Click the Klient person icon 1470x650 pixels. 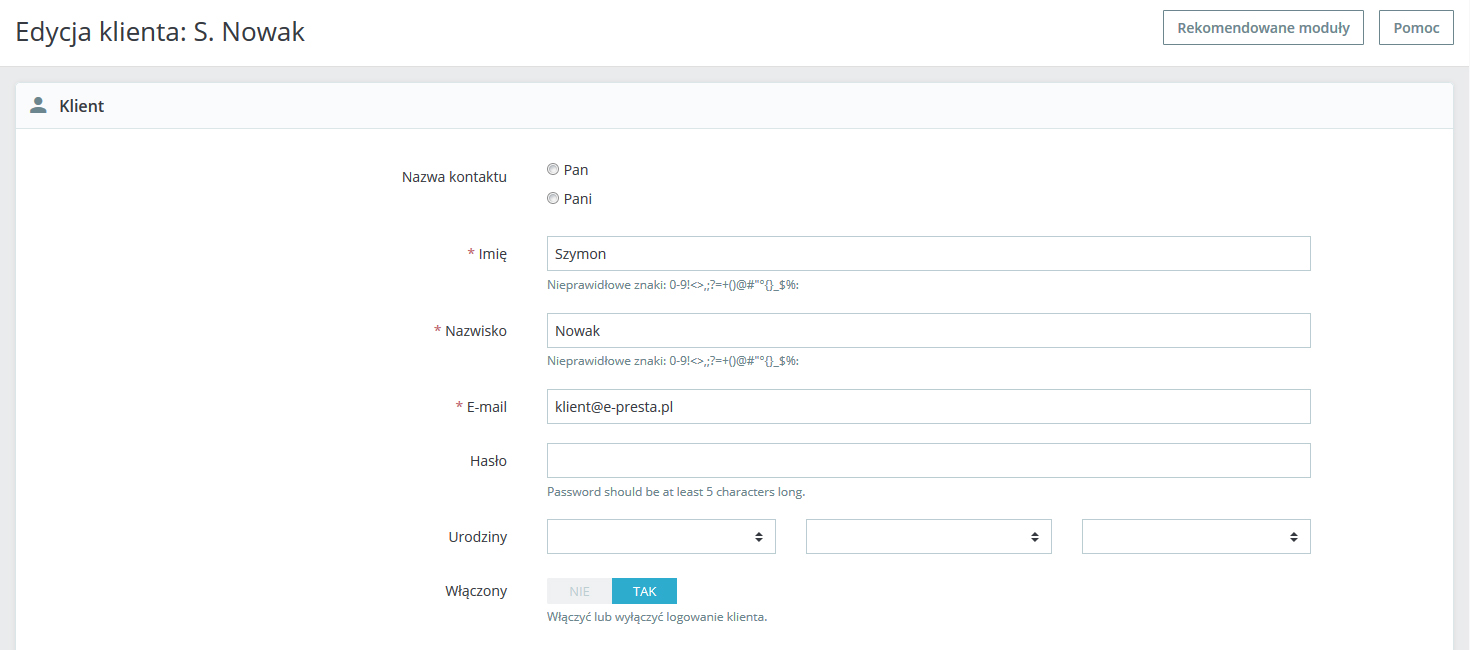coord(39,105)
